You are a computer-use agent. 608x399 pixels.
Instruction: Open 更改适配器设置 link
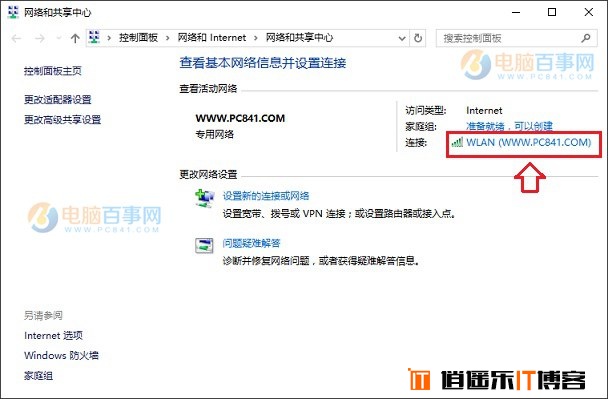pos(57,100)
